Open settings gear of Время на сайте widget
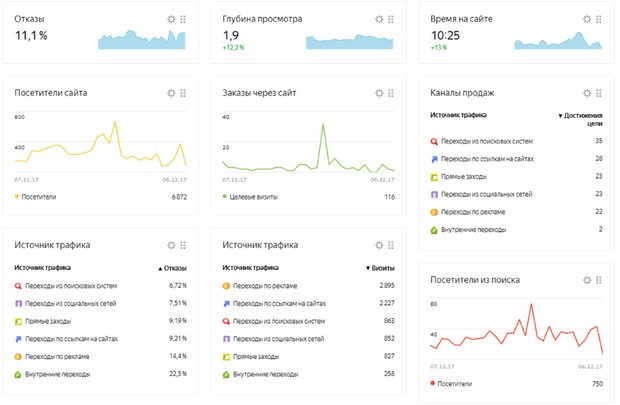 pos(587,19)
